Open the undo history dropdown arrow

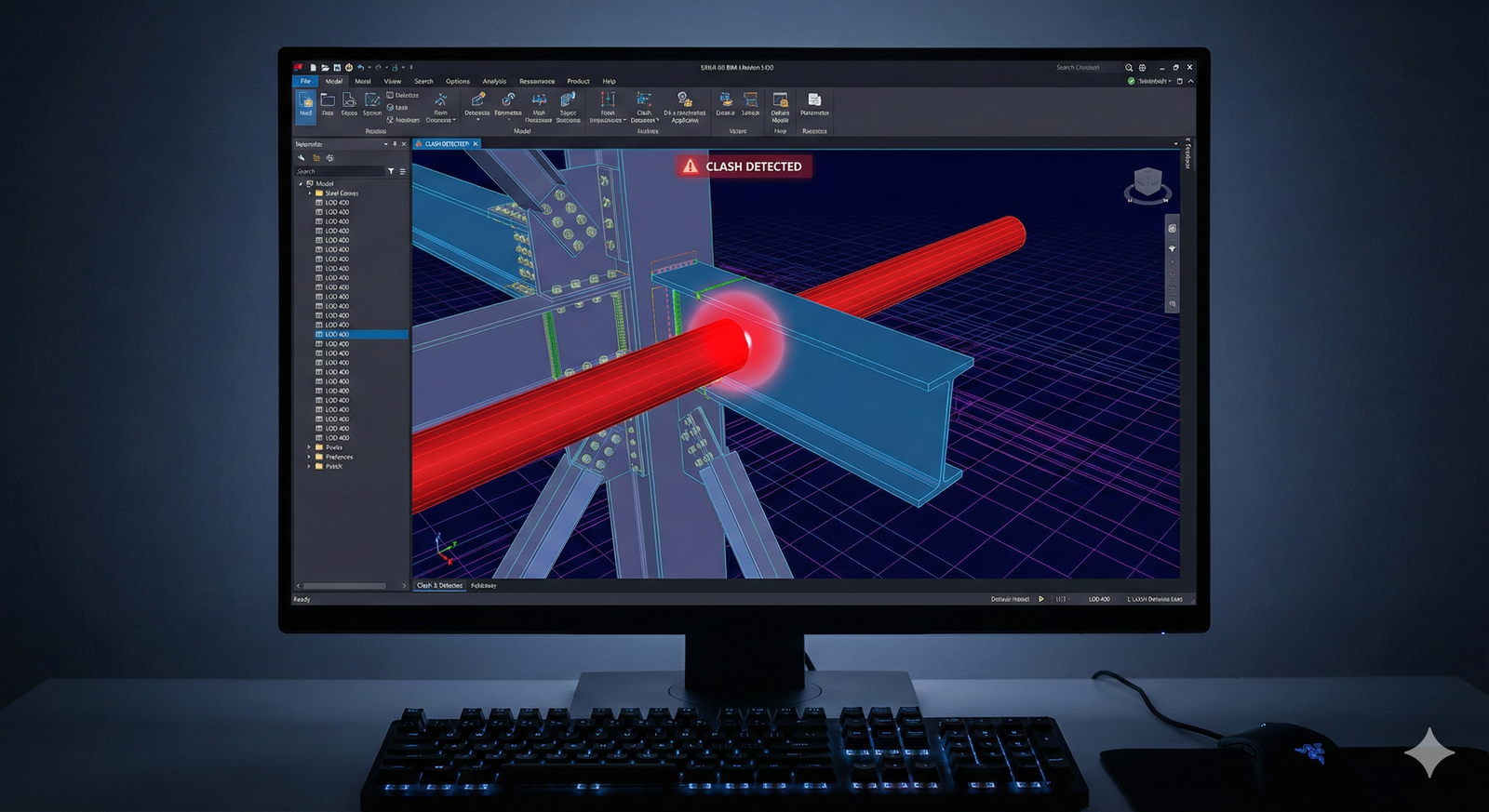click(369, 68)
